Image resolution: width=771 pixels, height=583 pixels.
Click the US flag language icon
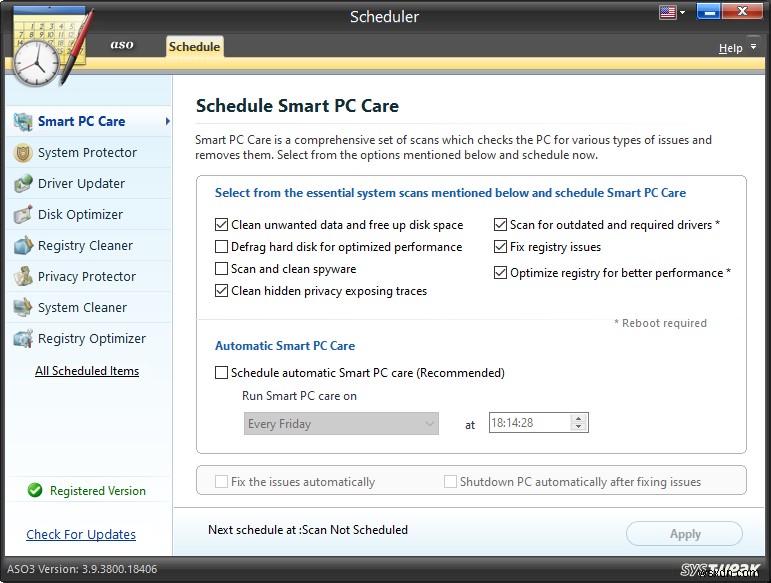[667, 12]
